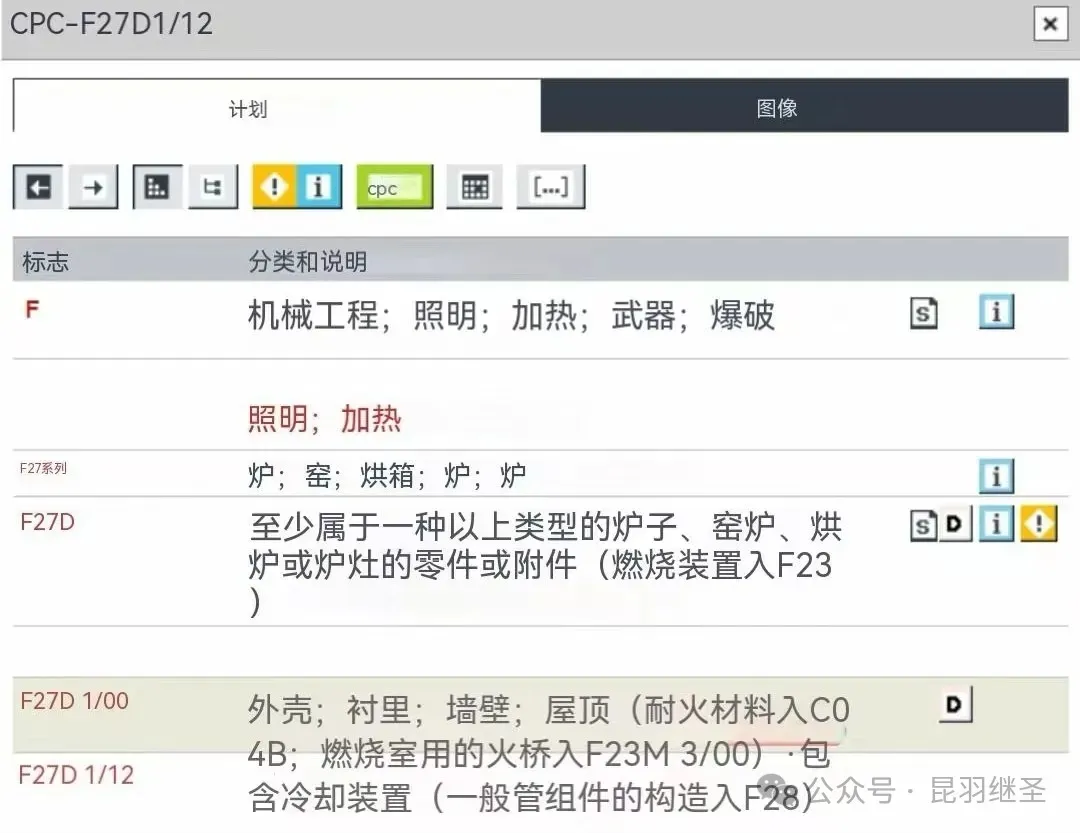Switch to the 图像 tab
The height and width of the screenshot is (833, 1080).
click(x=776, y=108)
